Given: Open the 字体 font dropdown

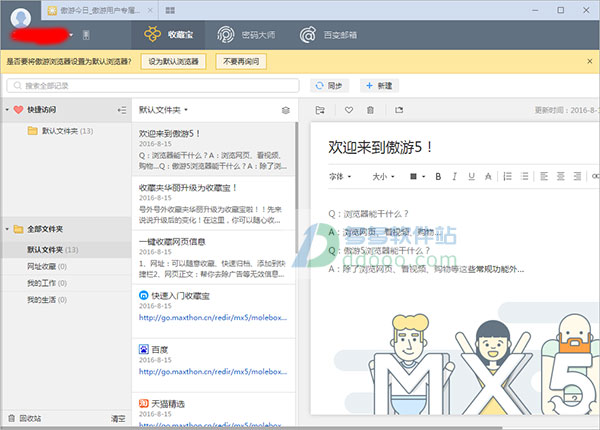Looking at the screenshot, I should click(340, 176).
